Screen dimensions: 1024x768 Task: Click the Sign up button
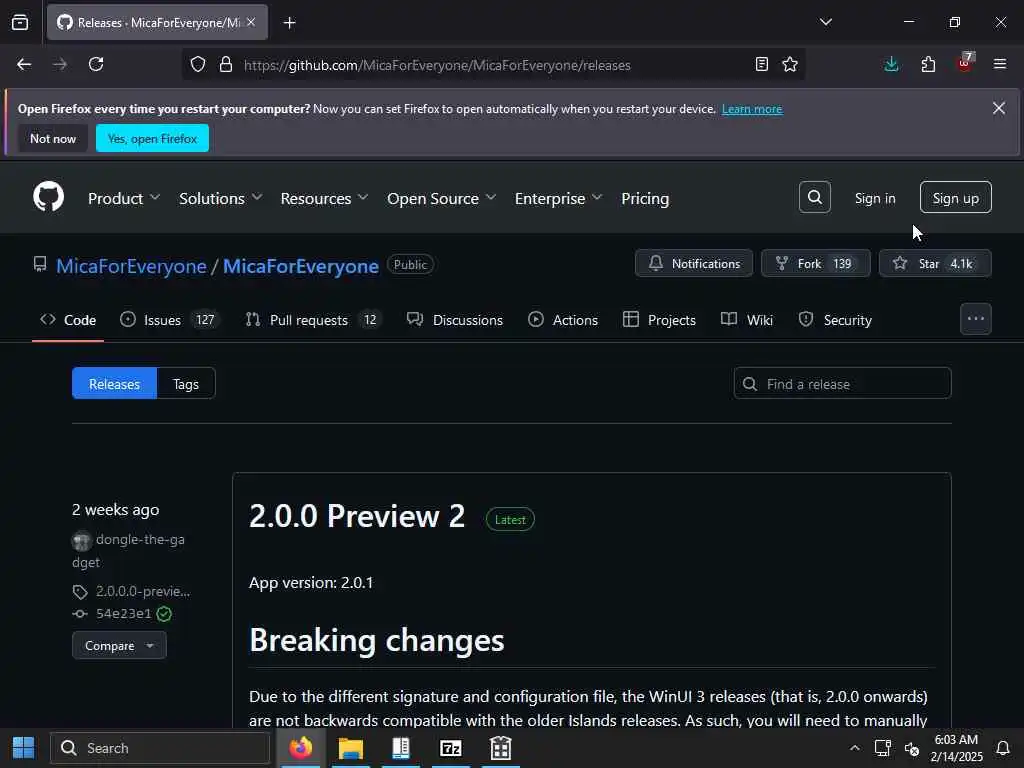955,197
